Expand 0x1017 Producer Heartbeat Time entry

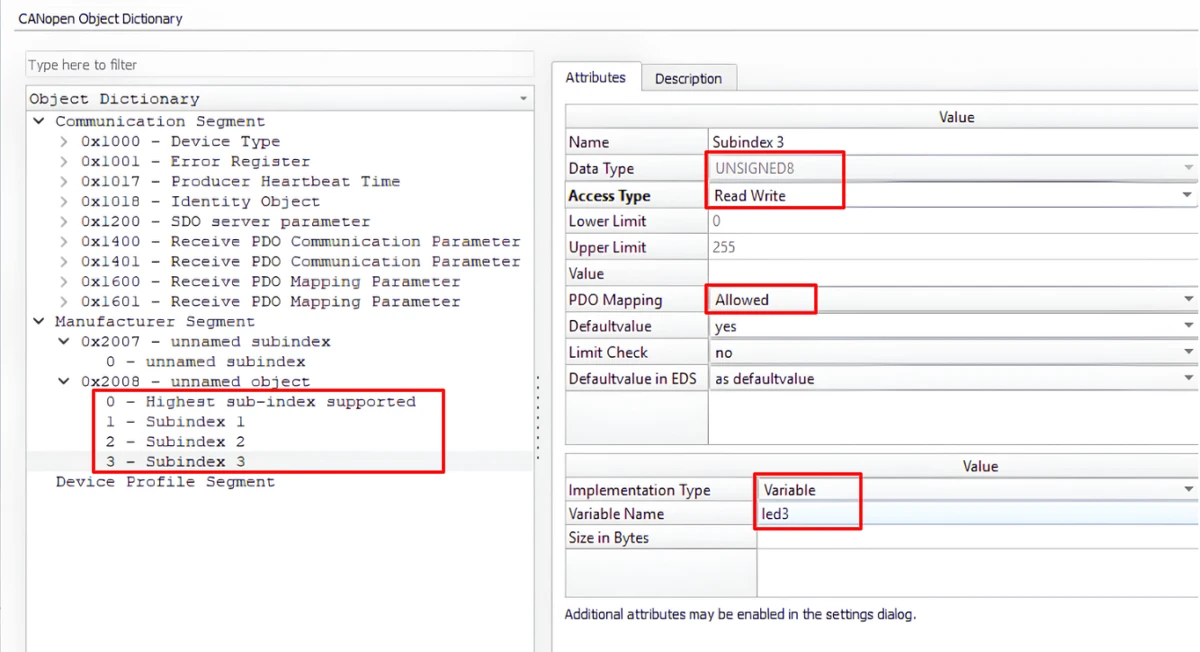pos(64,181)
